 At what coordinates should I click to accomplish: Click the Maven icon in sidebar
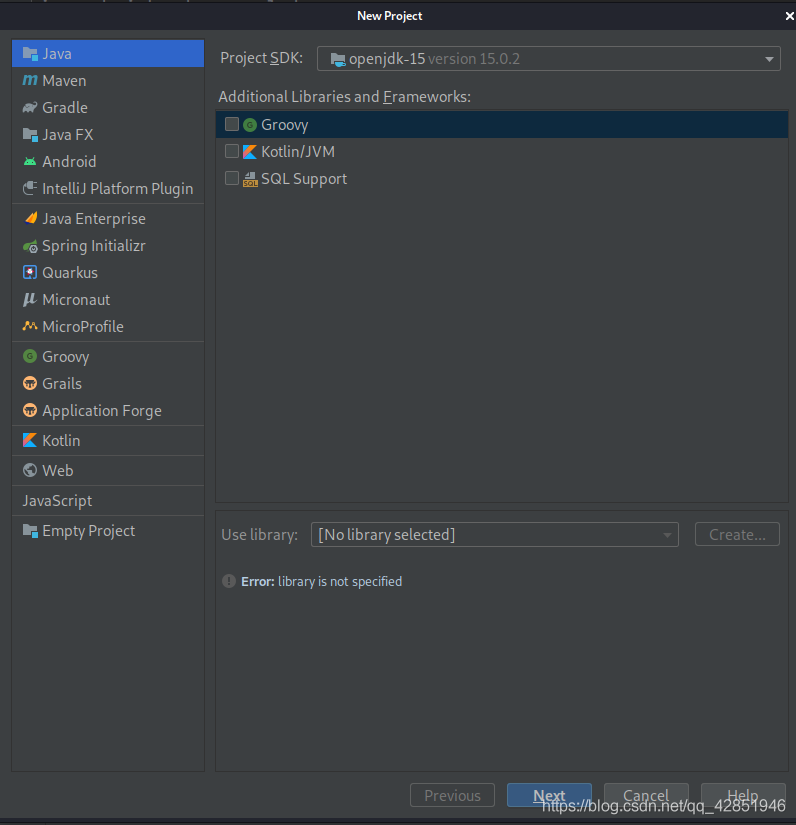(30, 81)
